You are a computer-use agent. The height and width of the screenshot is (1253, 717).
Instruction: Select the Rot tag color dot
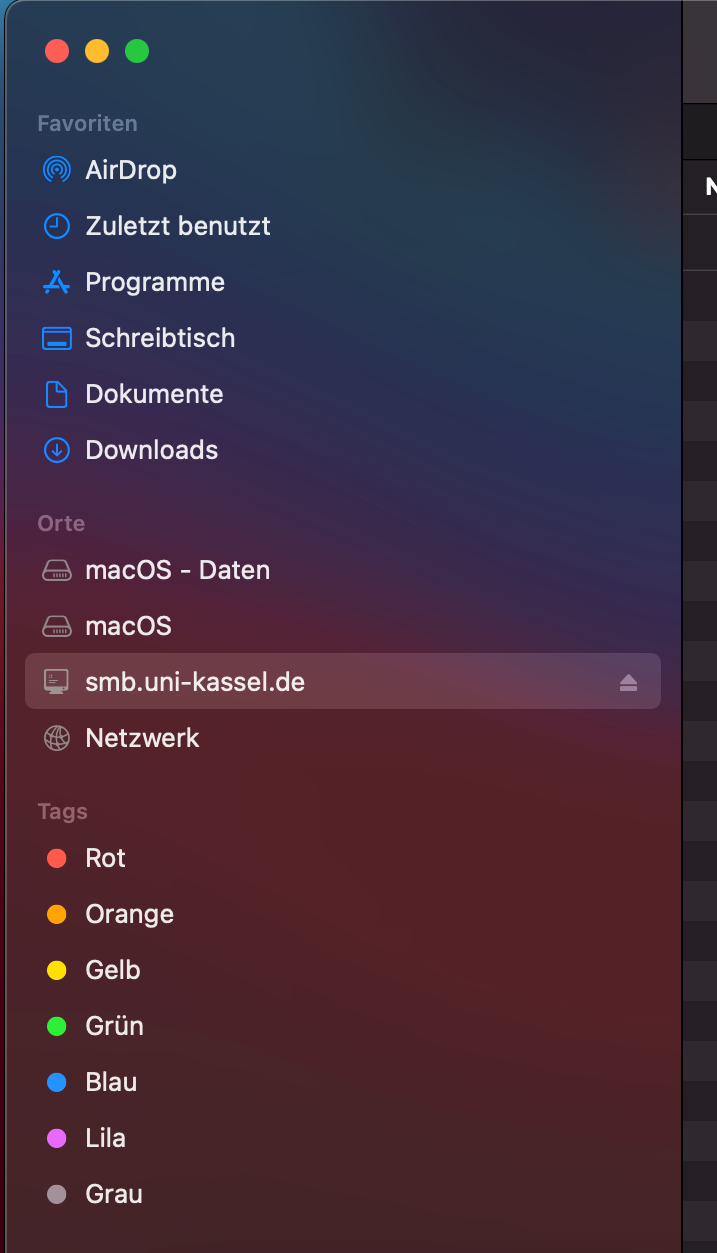pyautogui.click(x=57, y=858)
